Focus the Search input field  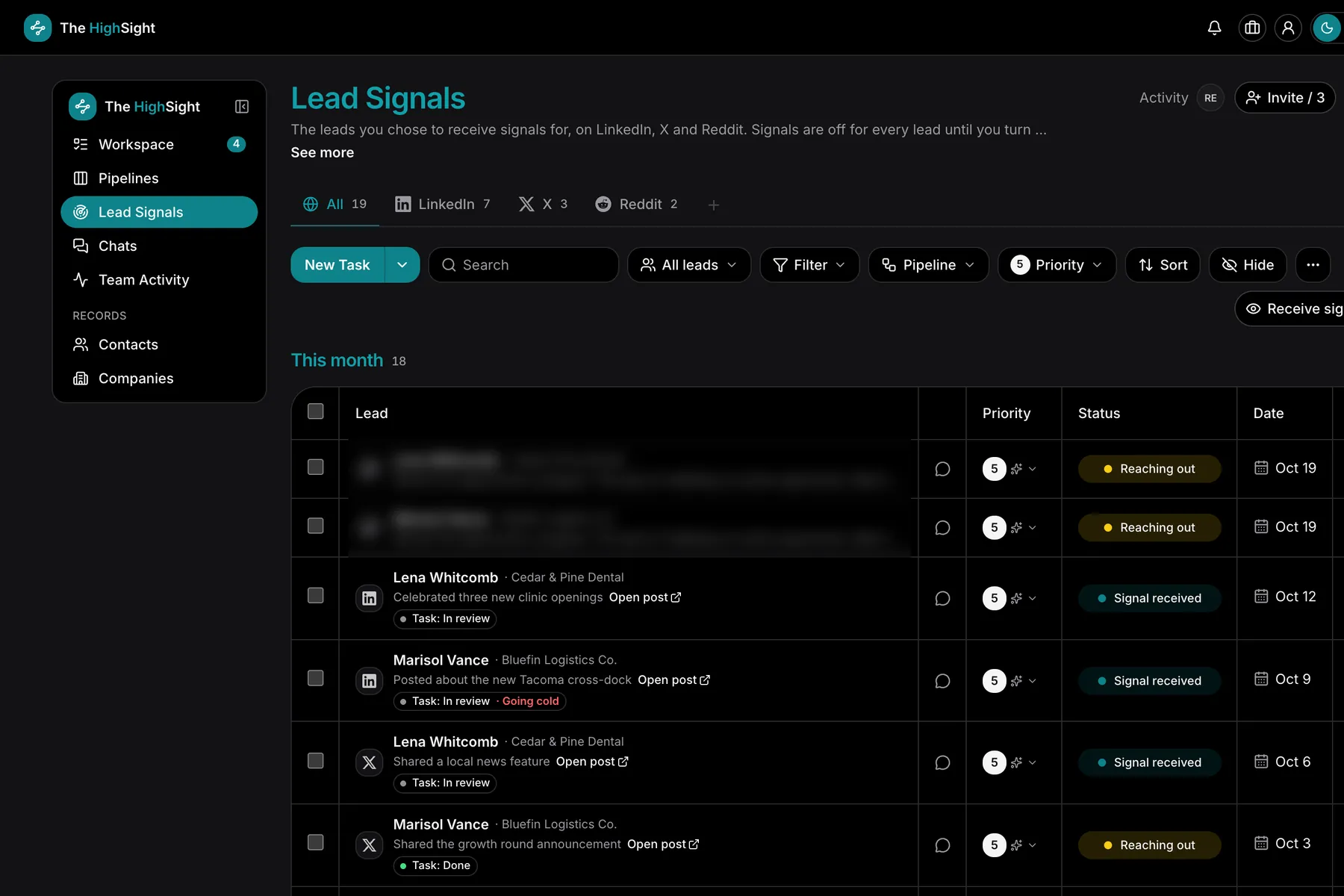coord(523,265)
